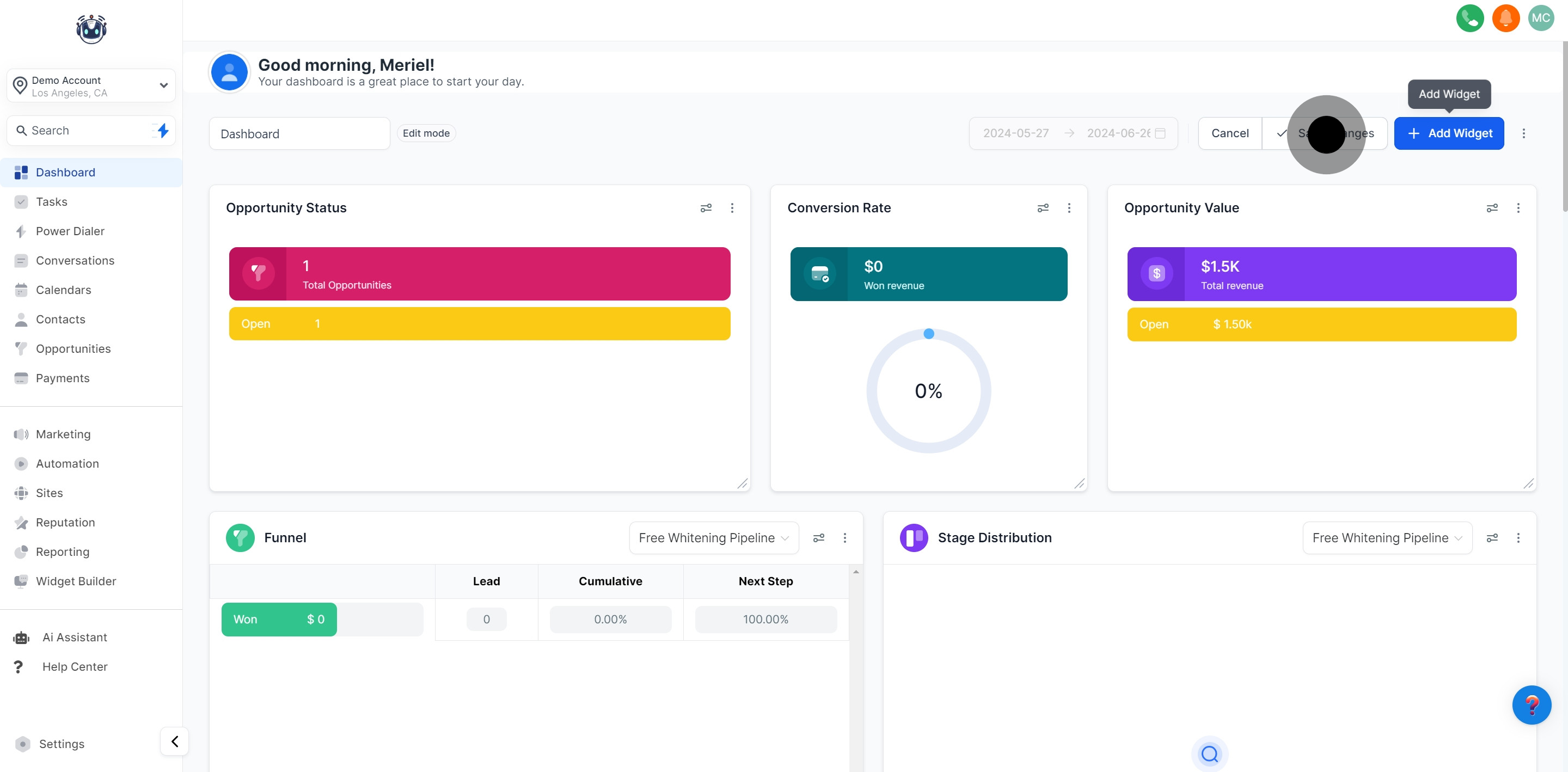Open the orange notifications bell
This screenshot has height=772, width=1568.
coord(1505,17)
